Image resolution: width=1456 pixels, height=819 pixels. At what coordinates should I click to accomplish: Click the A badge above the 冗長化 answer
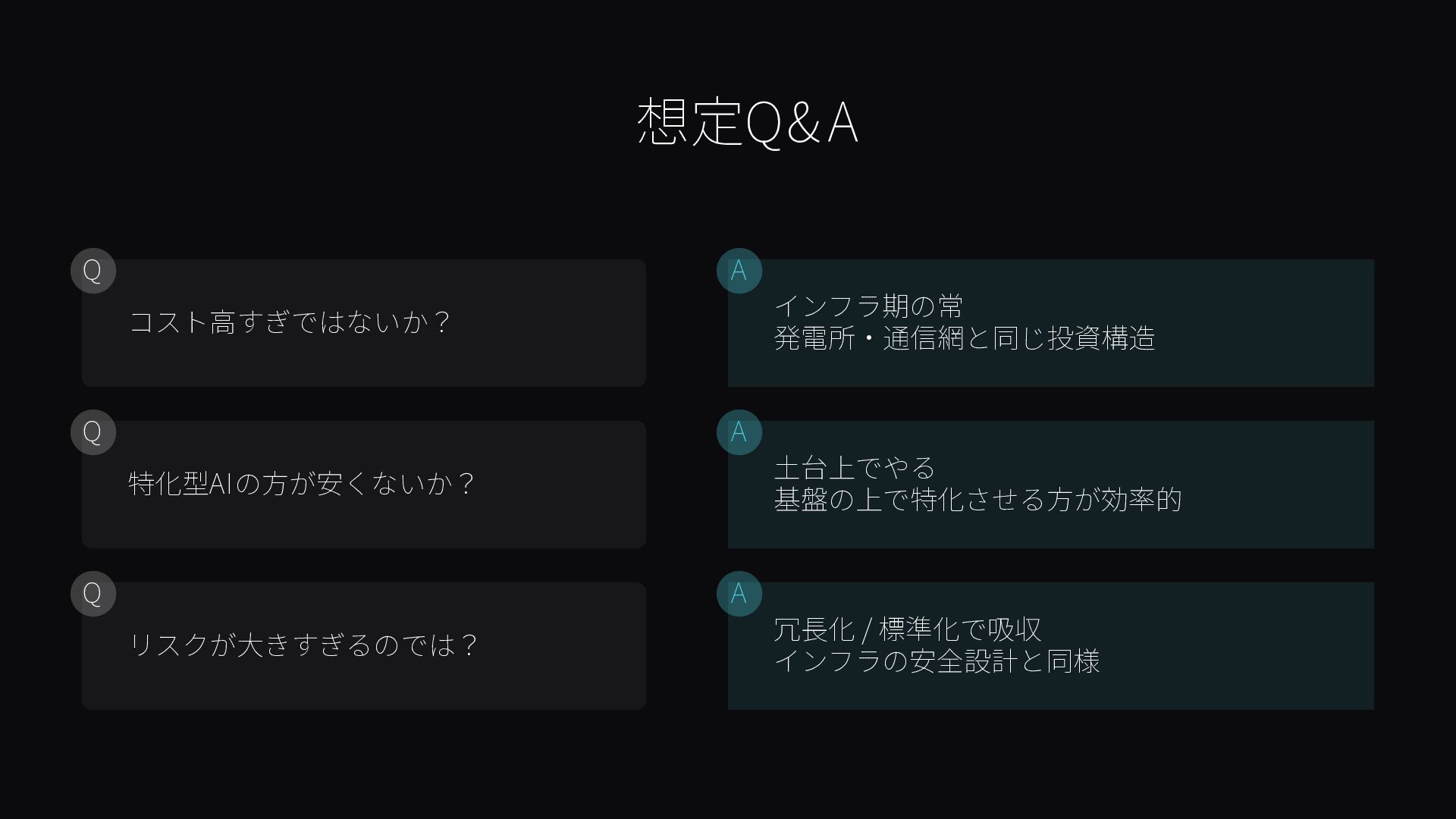pyautogui.click(x=739, y=594)
